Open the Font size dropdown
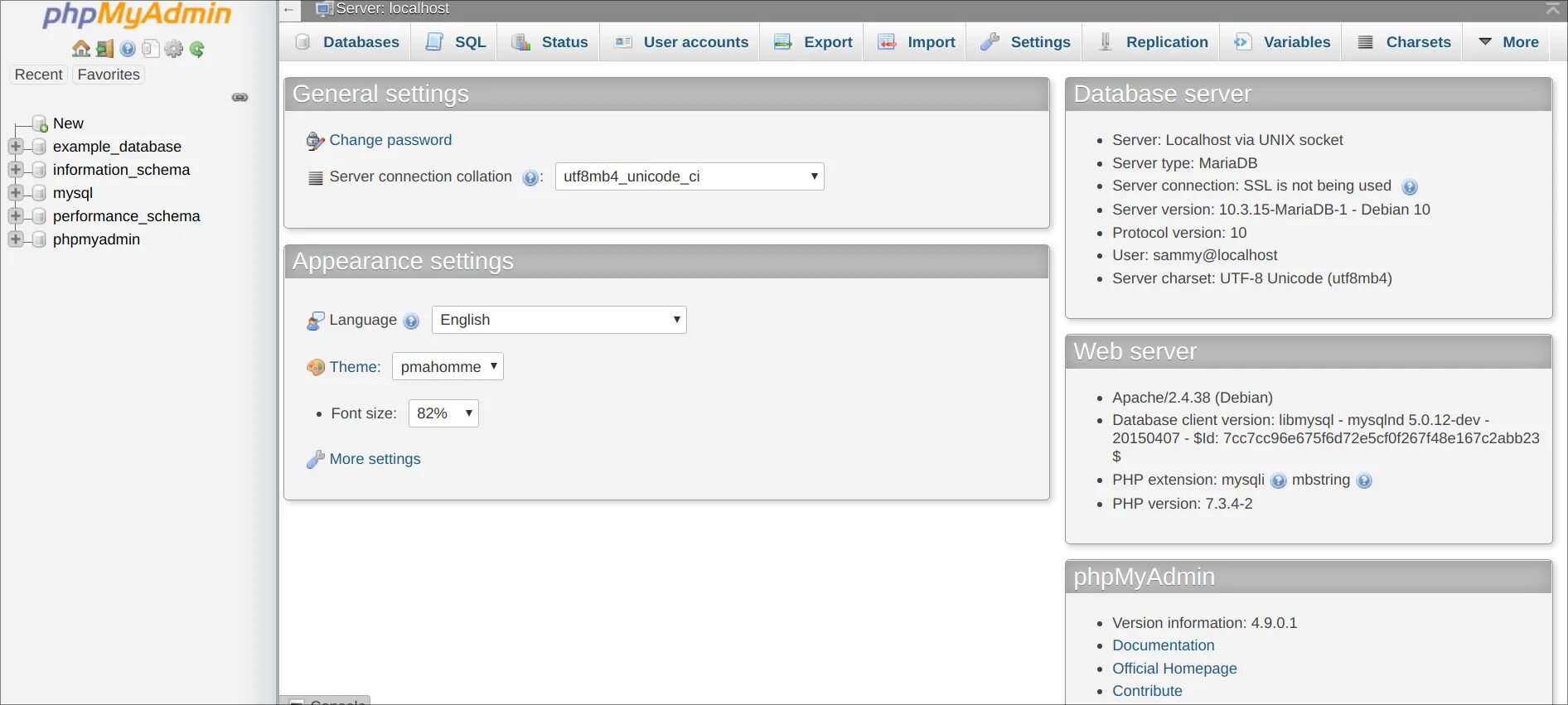 (443, 413)
